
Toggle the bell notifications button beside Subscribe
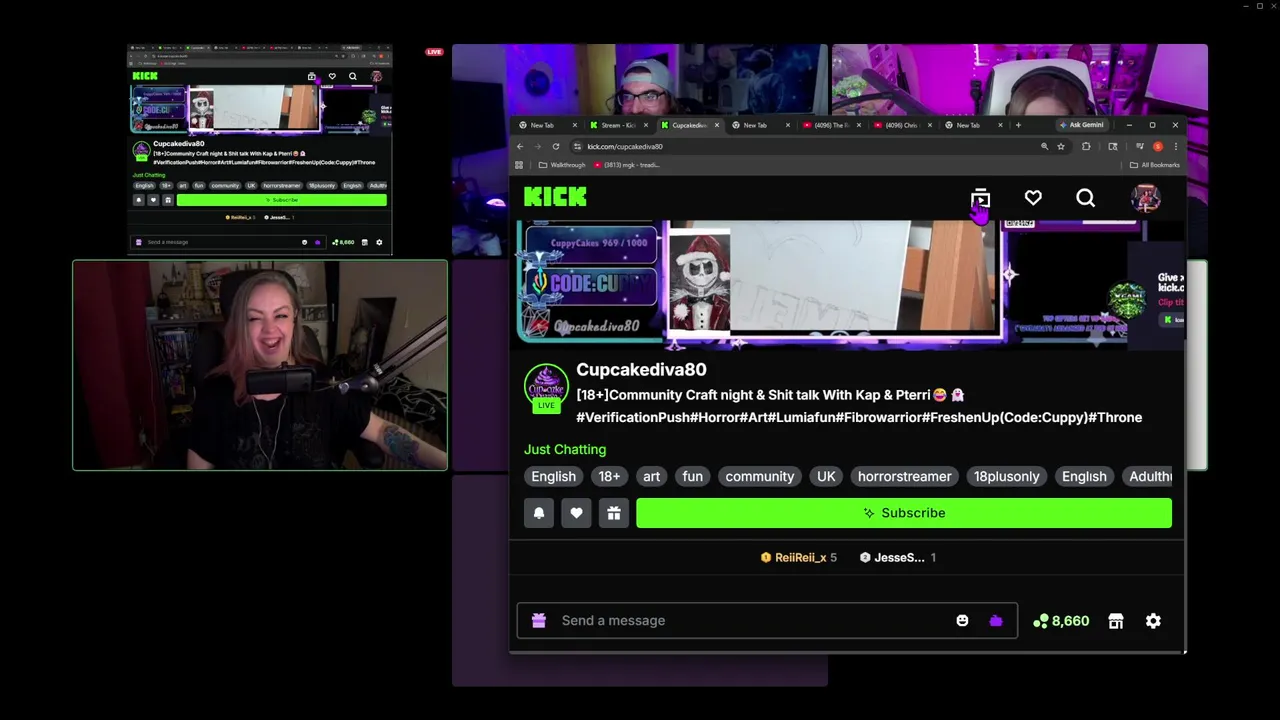pyautogui.click(x=538, y=513)
